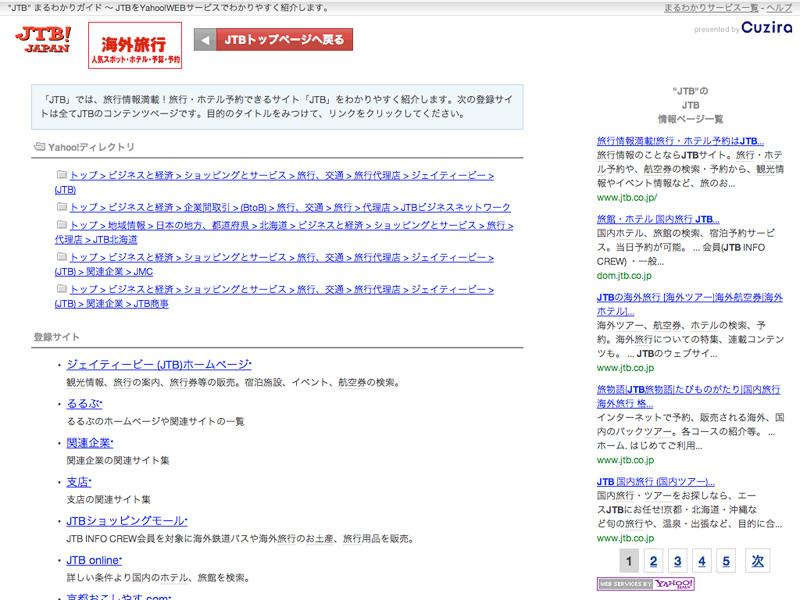Open ジェイティービー (JTB)ホームページ link
Screen dimensions: 800x600
pos(159,365)
